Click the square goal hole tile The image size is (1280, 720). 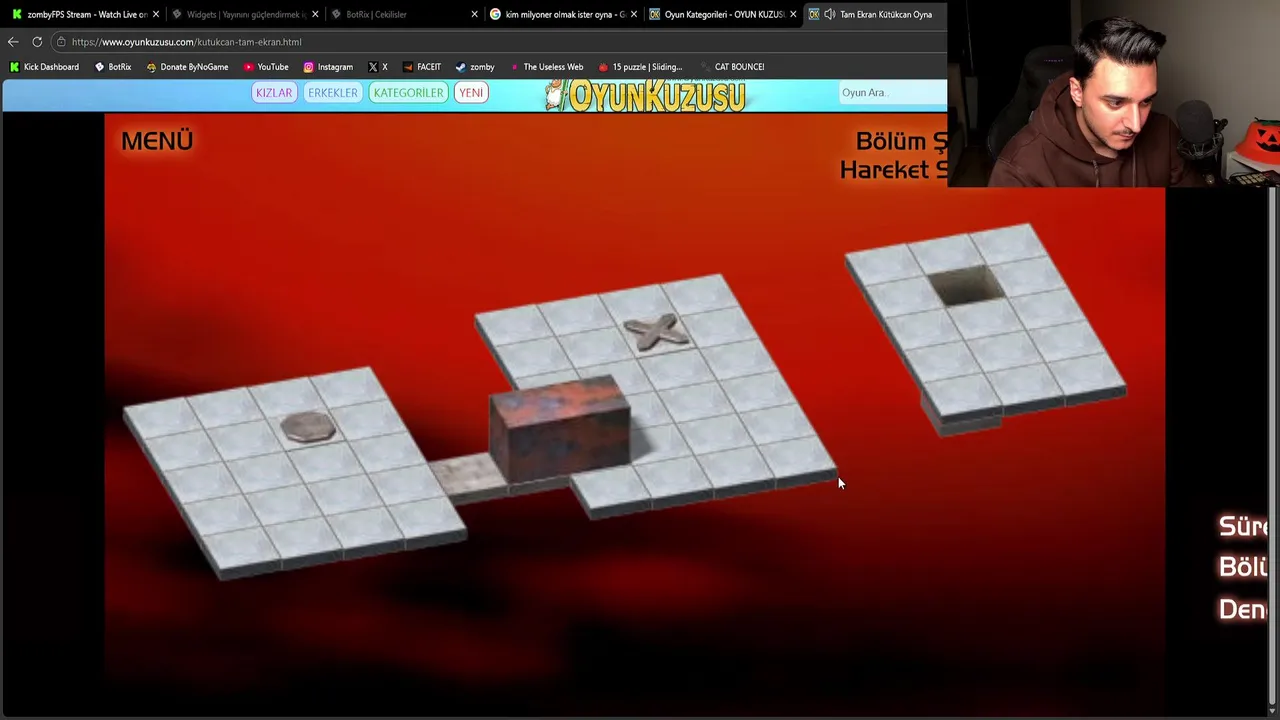click(x=967, y=286)
